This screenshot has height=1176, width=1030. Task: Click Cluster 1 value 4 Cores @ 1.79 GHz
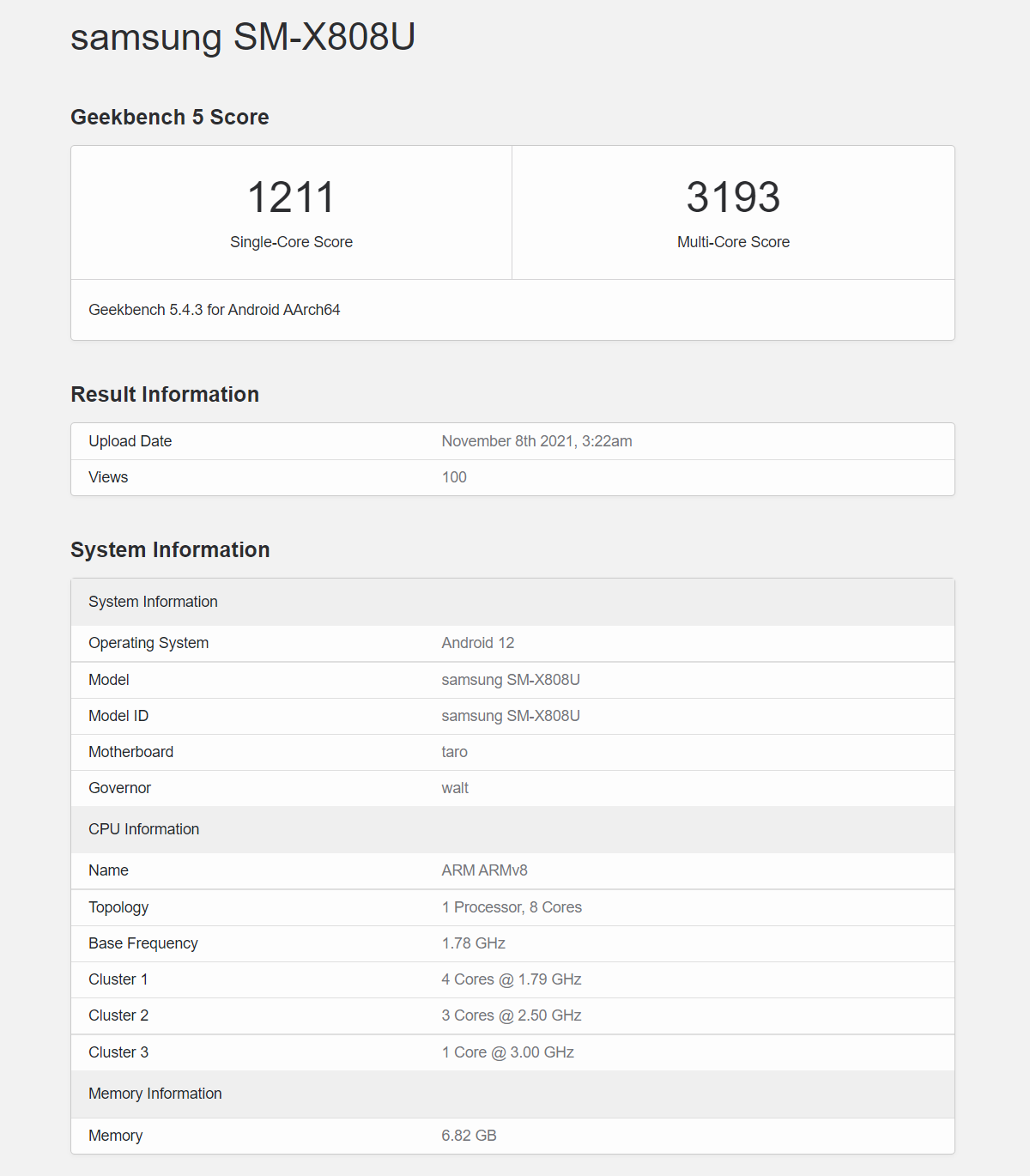coord(512,979)
